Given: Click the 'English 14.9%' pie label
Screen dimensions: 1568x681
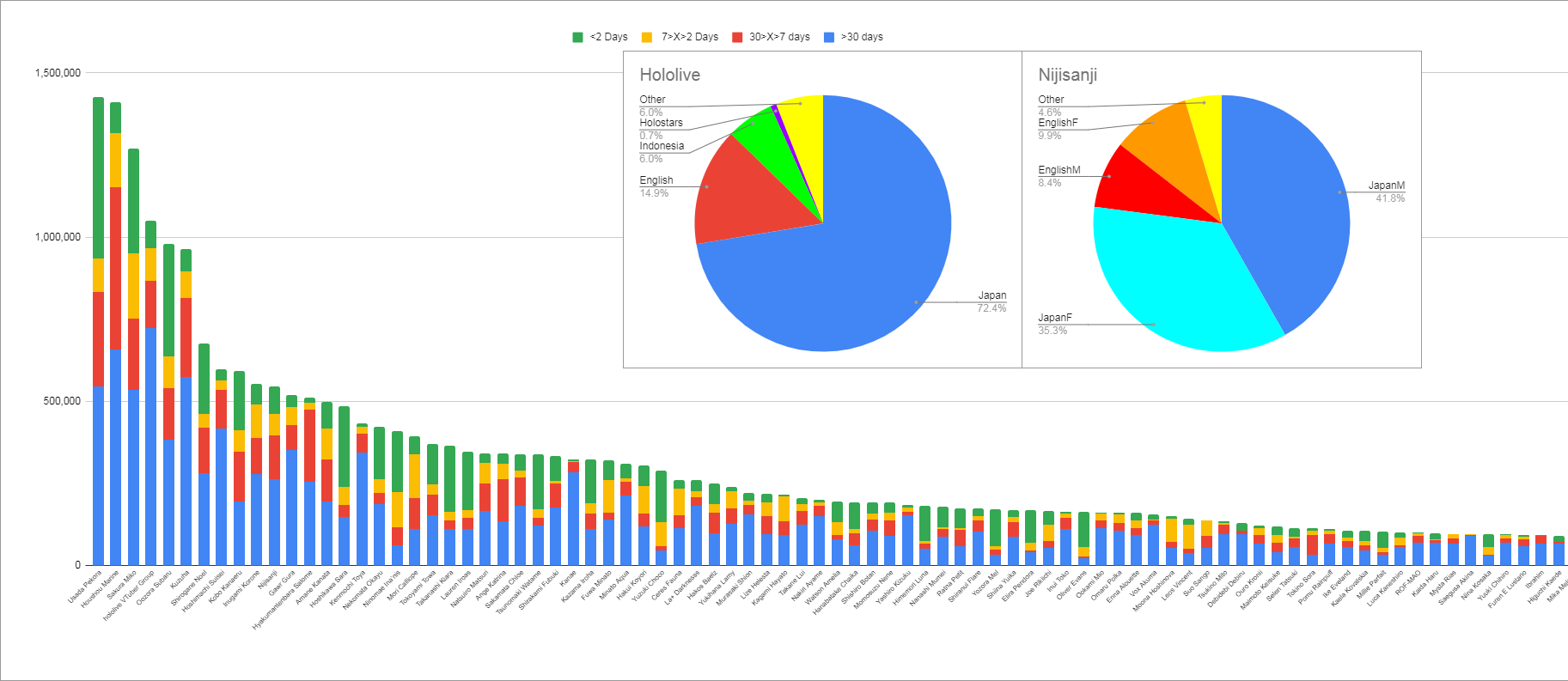Looking at the screenshot, I should point(656,186).
